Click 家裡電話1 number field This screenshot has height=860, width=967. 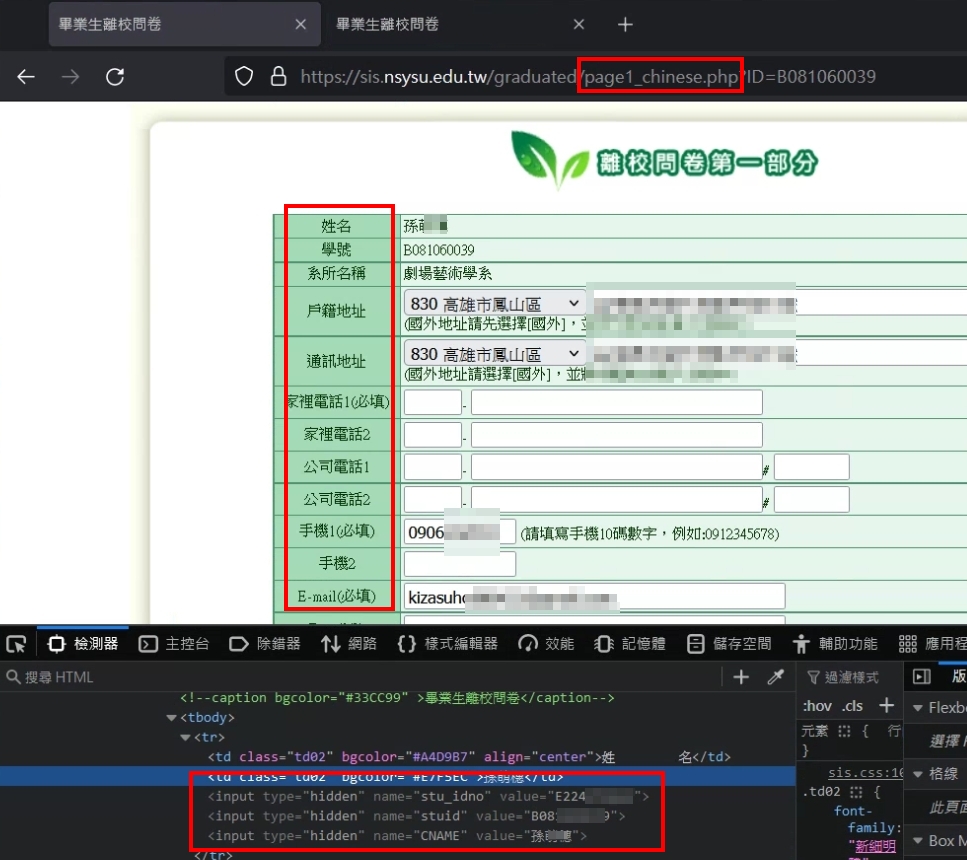[x=617, y=402]
